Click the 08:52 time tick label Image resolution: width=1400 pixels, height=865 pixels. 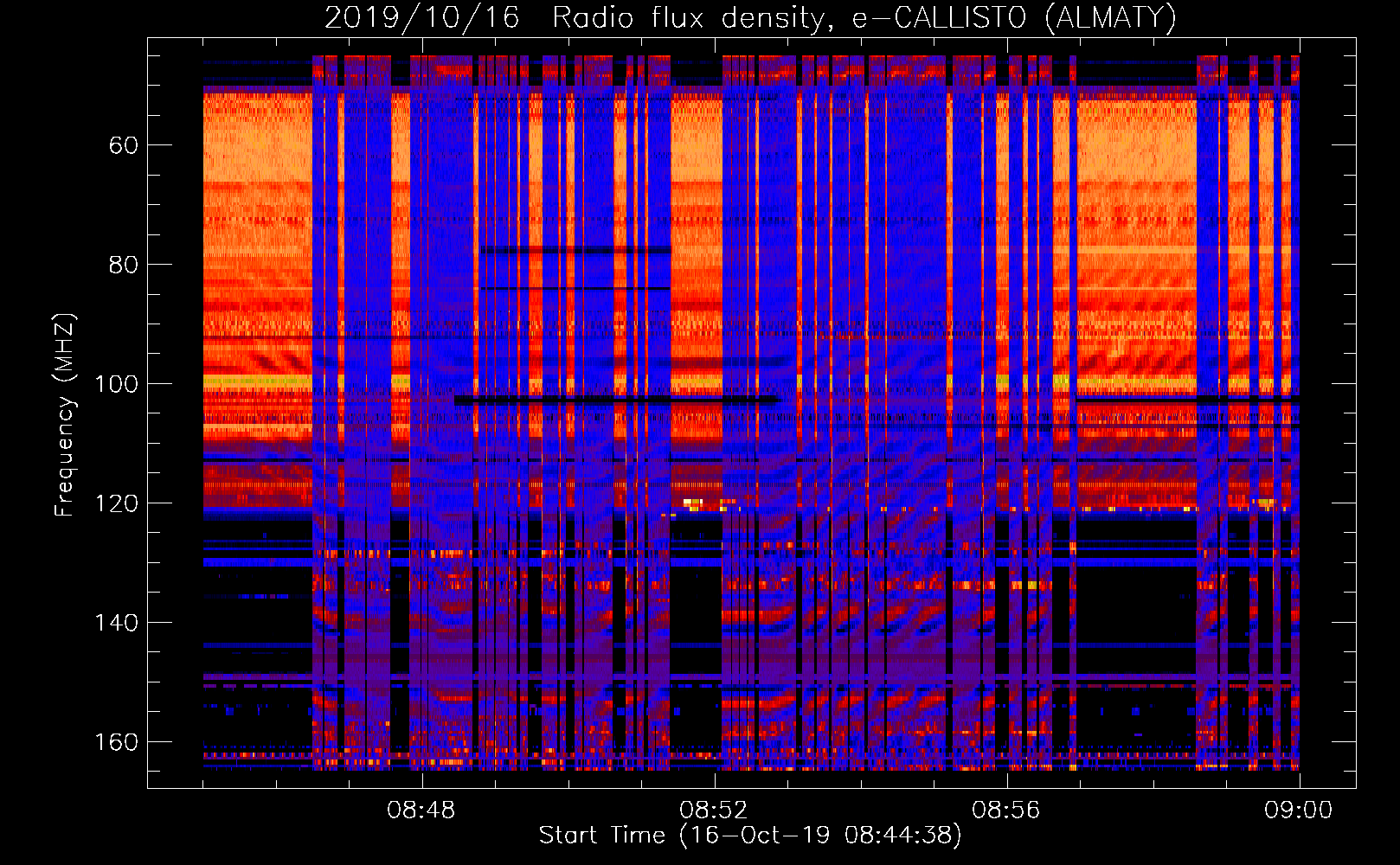click(714, 811)
